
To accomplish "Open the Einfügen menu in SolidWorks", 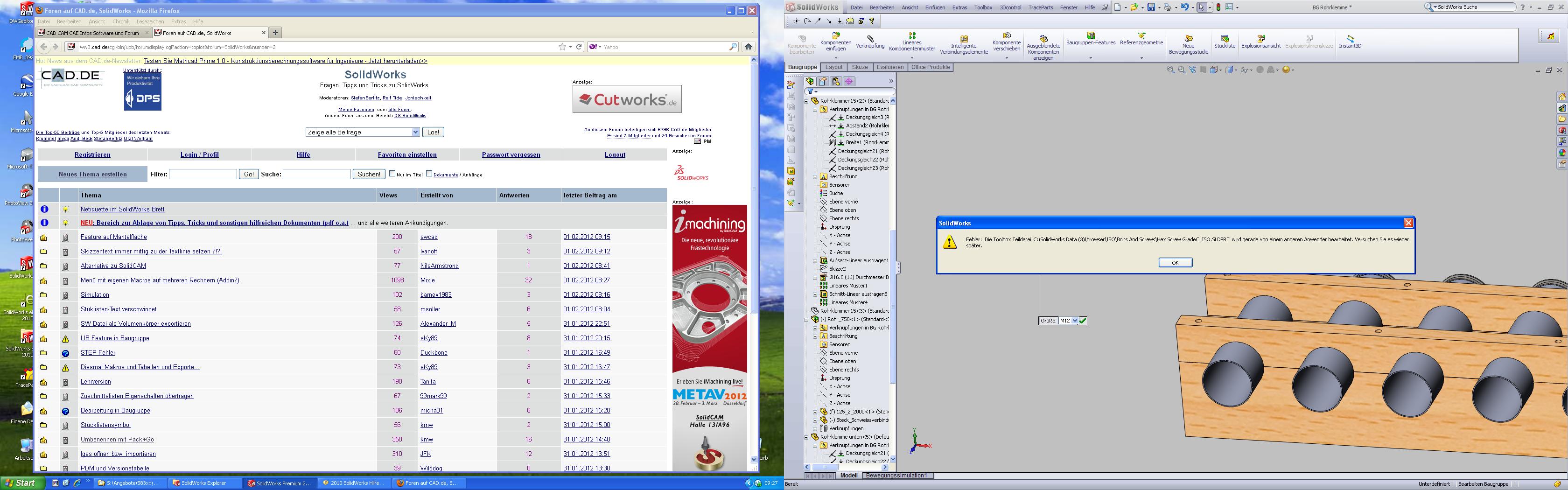I will 935,7.
